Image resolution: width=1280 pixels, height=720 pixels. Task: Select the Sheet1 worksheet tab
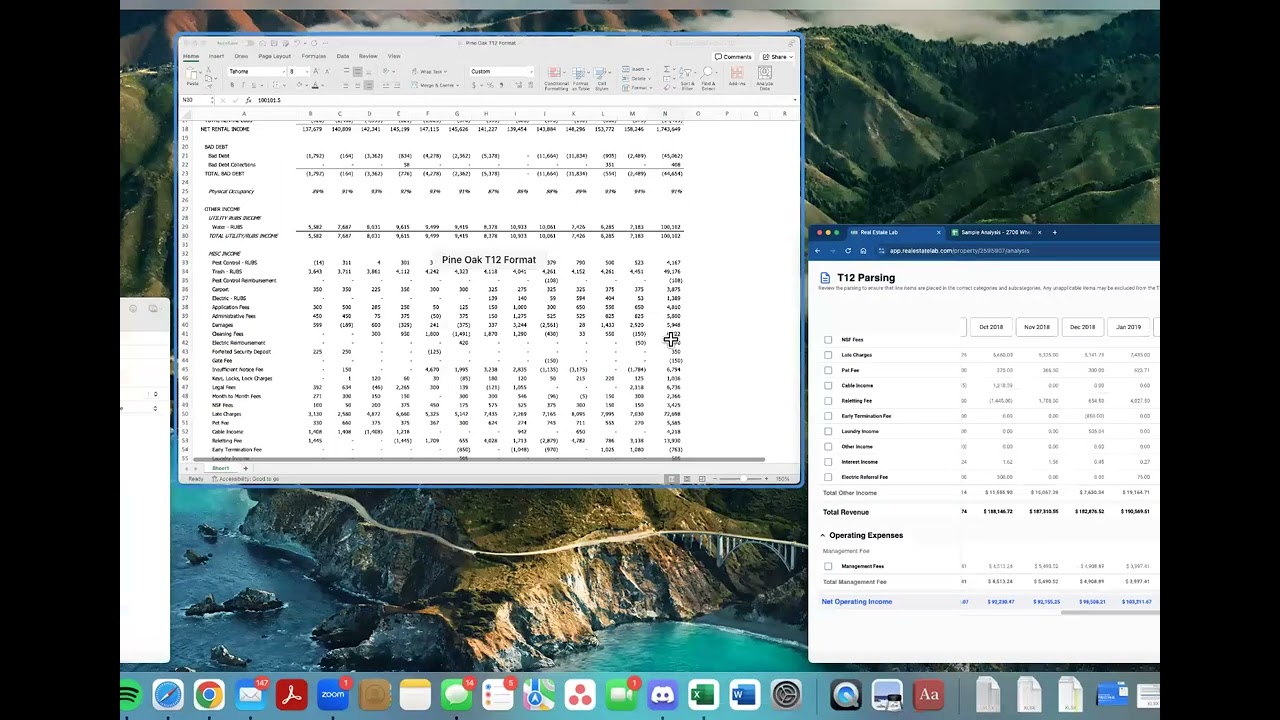point(220,468)
